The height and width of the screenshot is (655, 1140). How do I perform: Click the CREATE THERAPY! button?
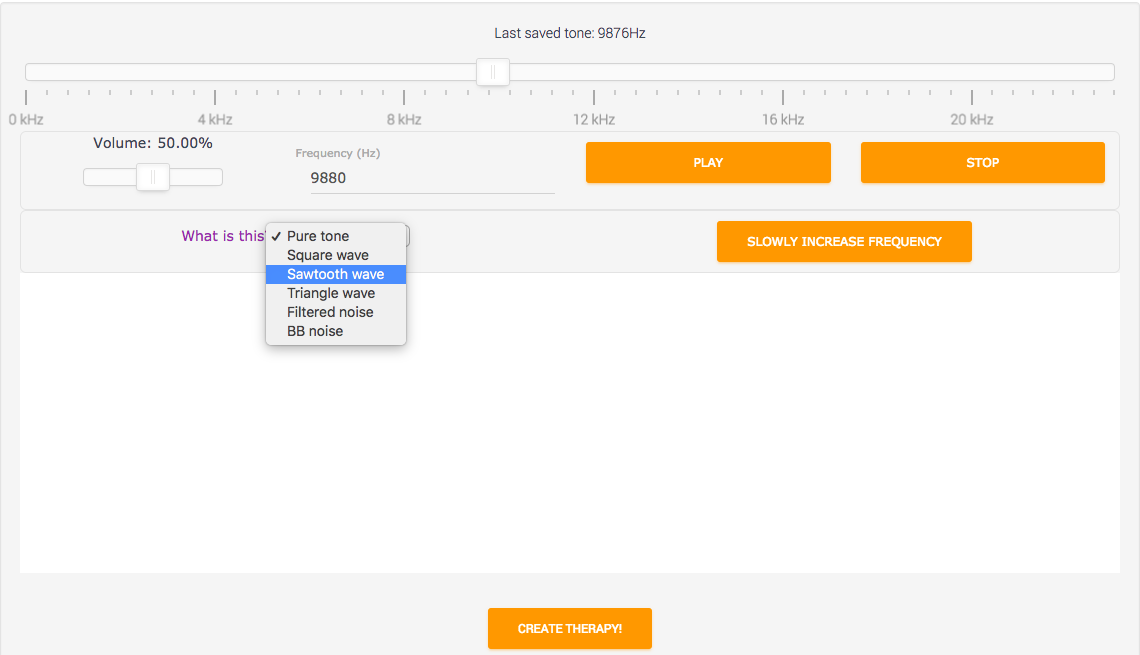click(569, 628)
